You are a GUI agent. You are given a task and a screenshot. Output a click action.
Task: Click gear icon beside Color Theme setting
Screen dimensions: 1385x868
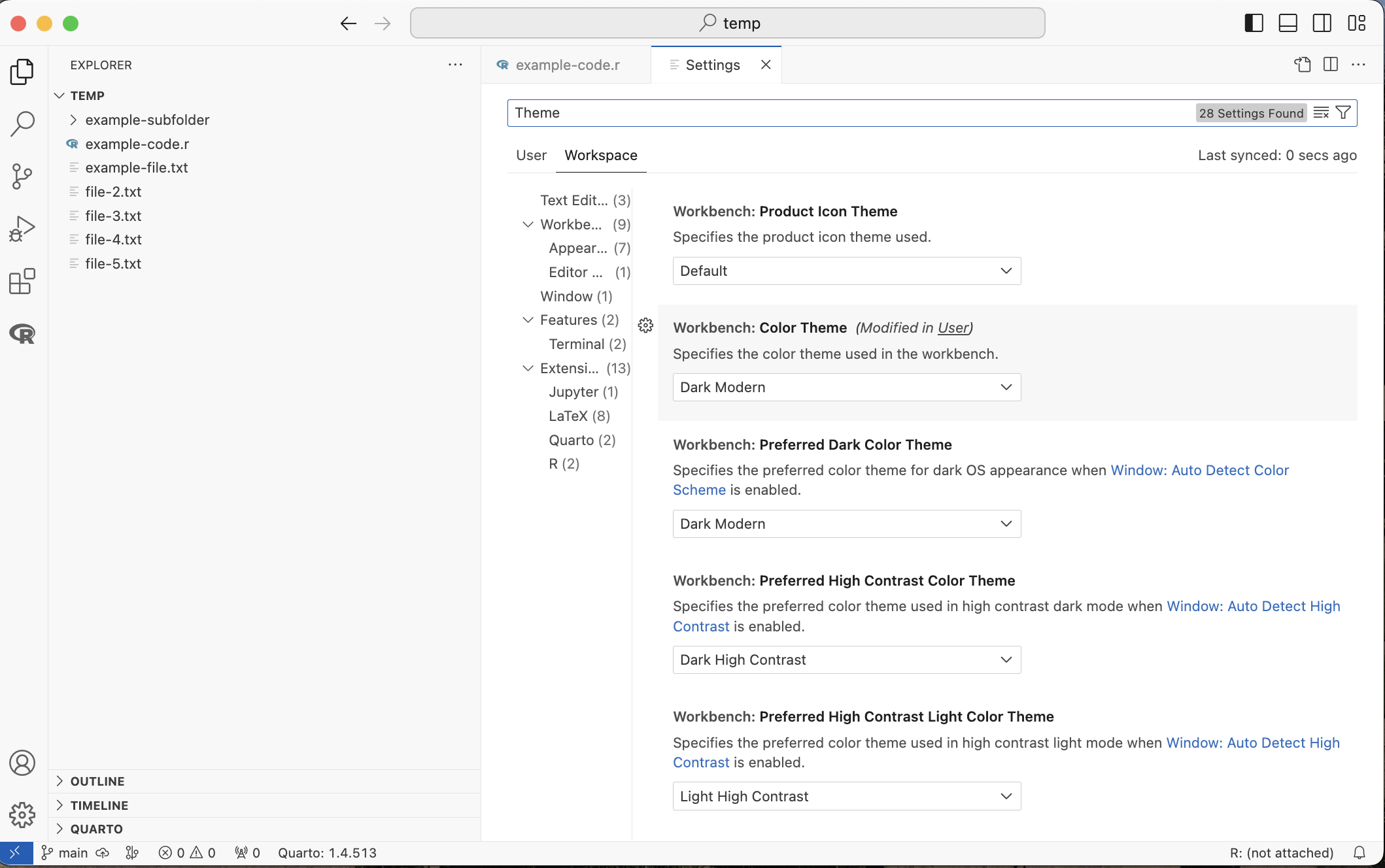pyautogui.click(x=645, y=325)
